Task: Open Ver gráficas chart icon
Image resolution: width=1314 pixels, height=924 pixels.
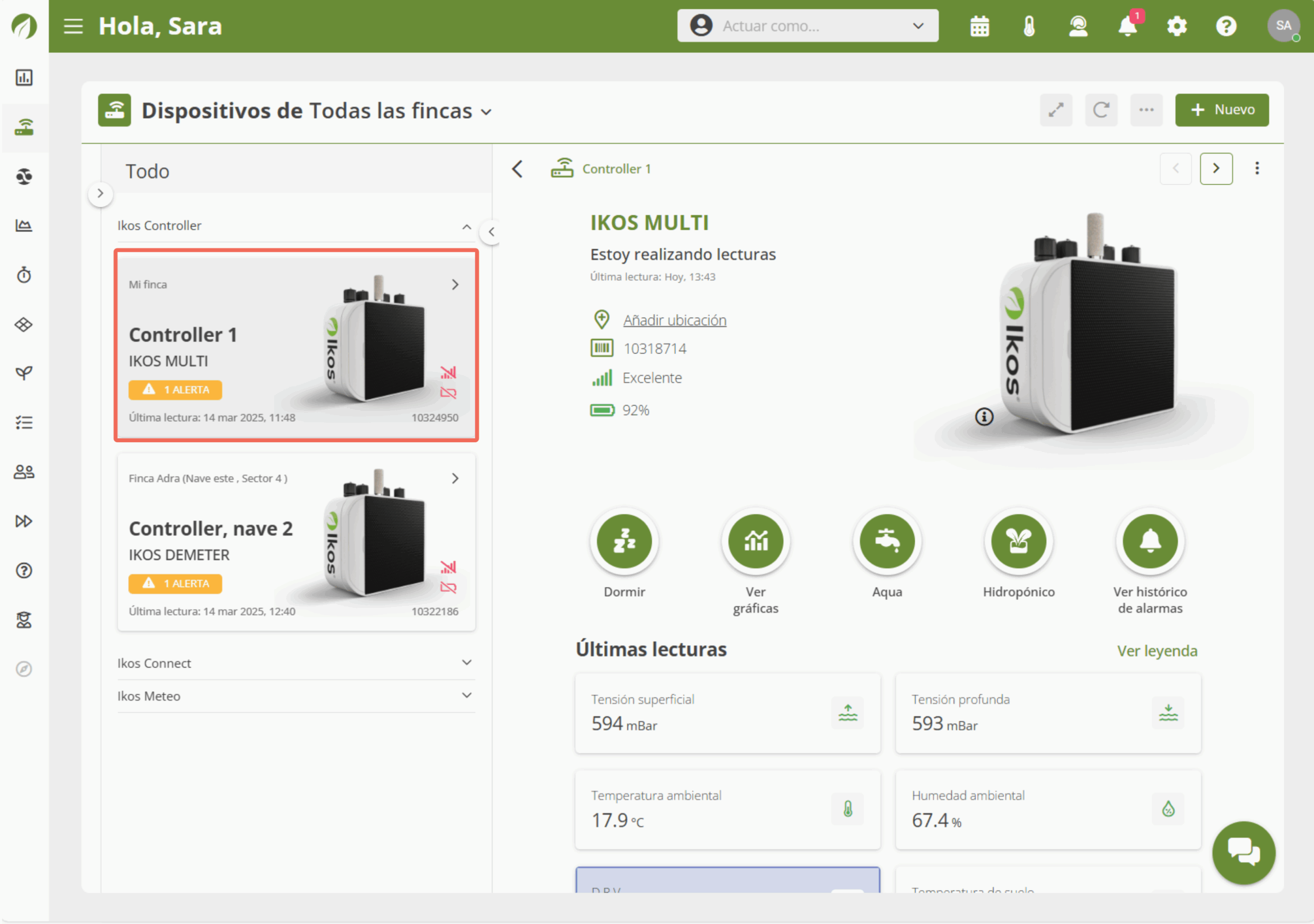Action: 756,541
